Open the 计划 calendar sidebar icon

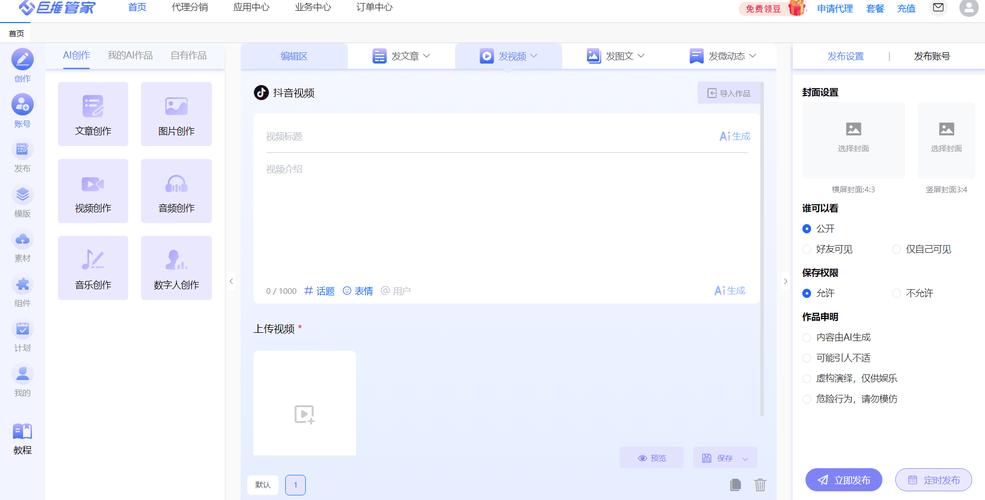[23, 329]
